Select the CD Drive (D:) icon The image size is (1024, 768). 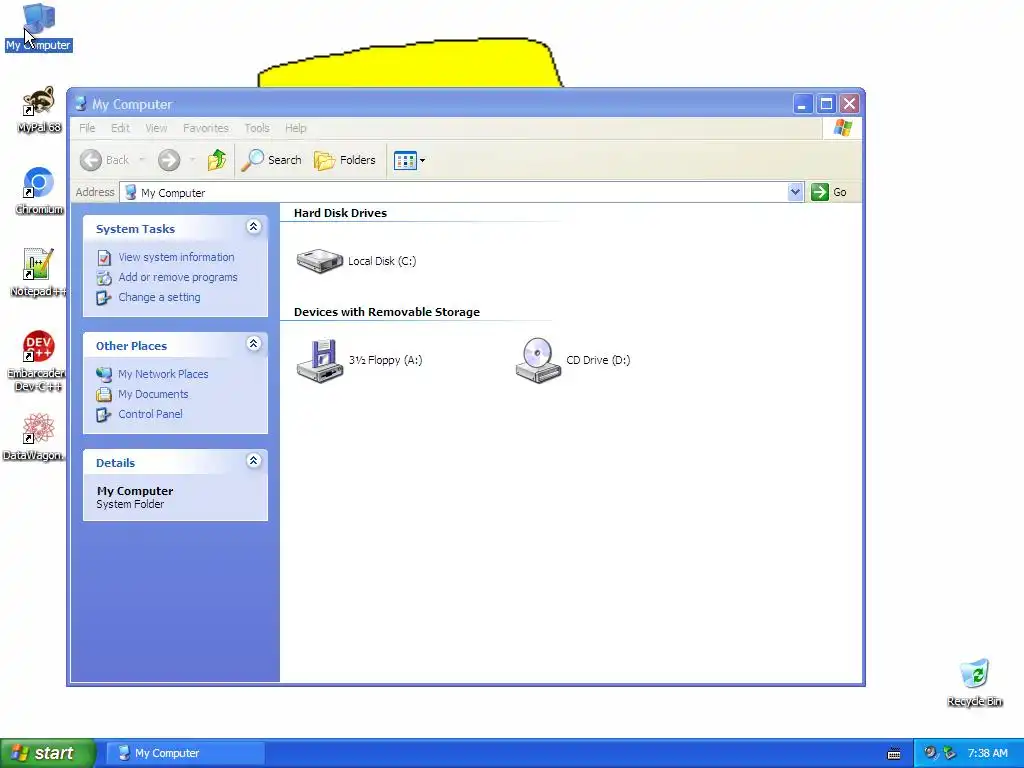[x=538, y=360]
